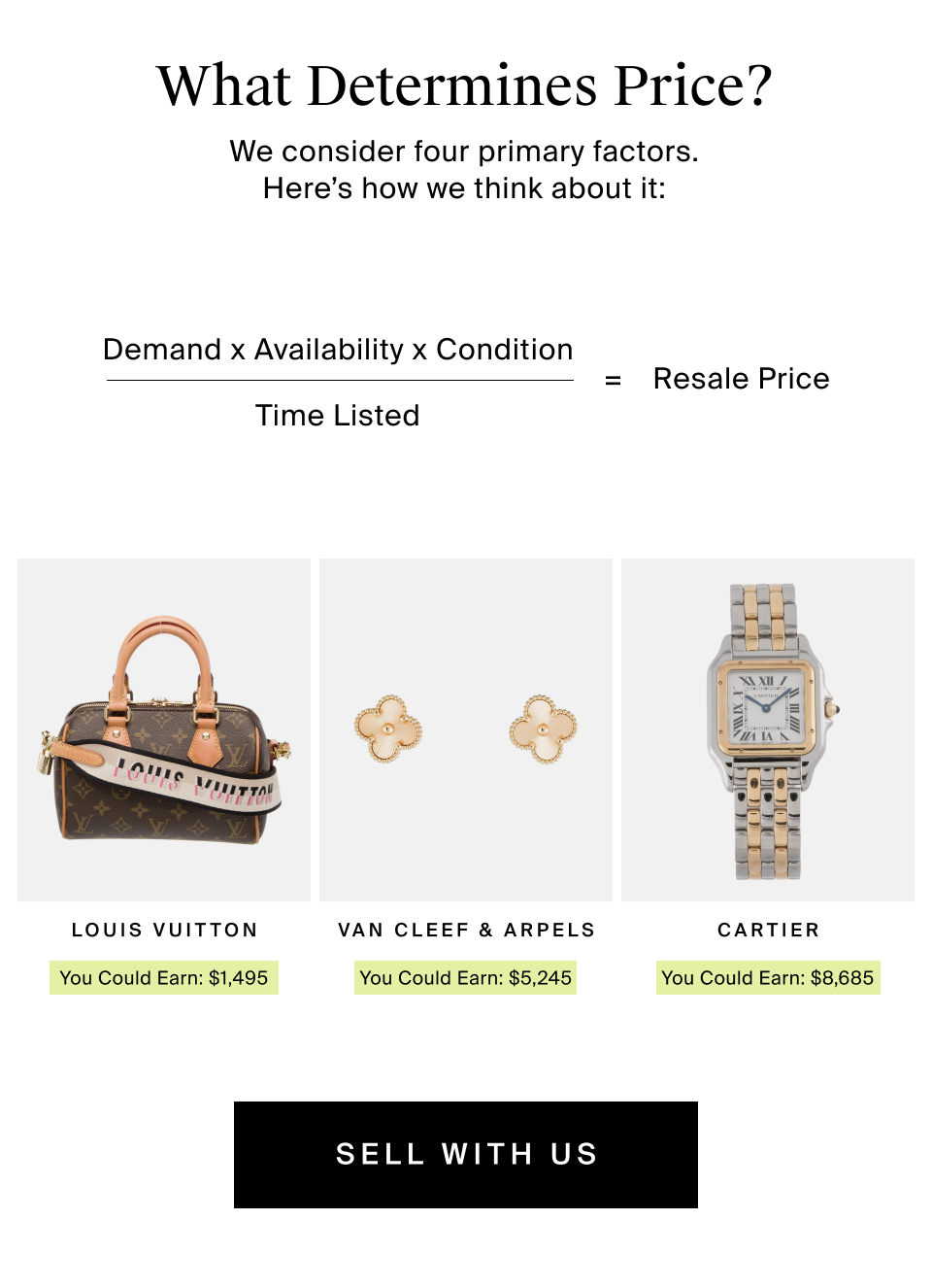Click the right clover earring
Image resolution: width=932 pixels, height=1288 pixels.
543,729
